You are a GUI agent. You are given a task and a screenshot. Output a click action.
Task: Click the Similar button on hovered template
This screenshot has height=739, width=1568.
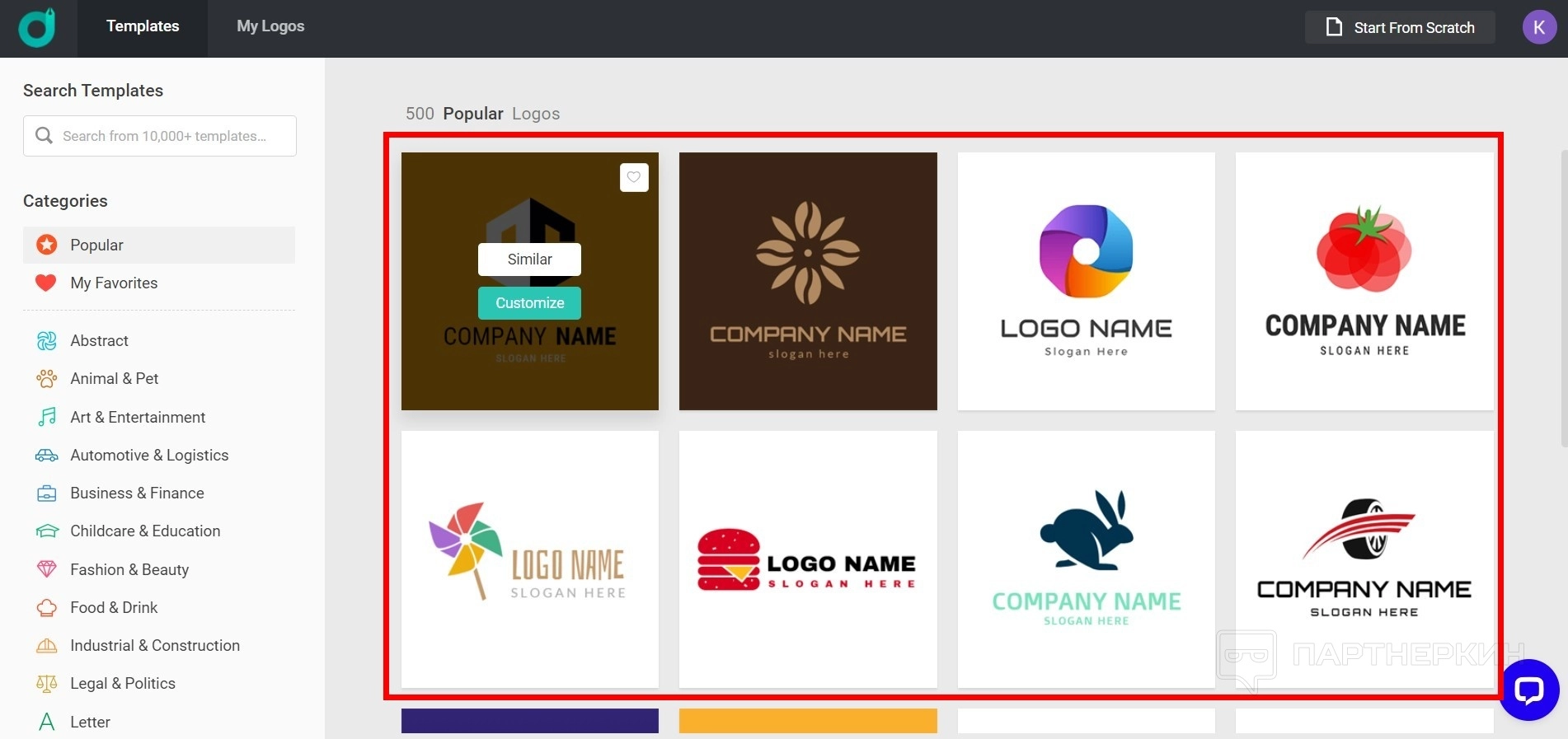529,260
